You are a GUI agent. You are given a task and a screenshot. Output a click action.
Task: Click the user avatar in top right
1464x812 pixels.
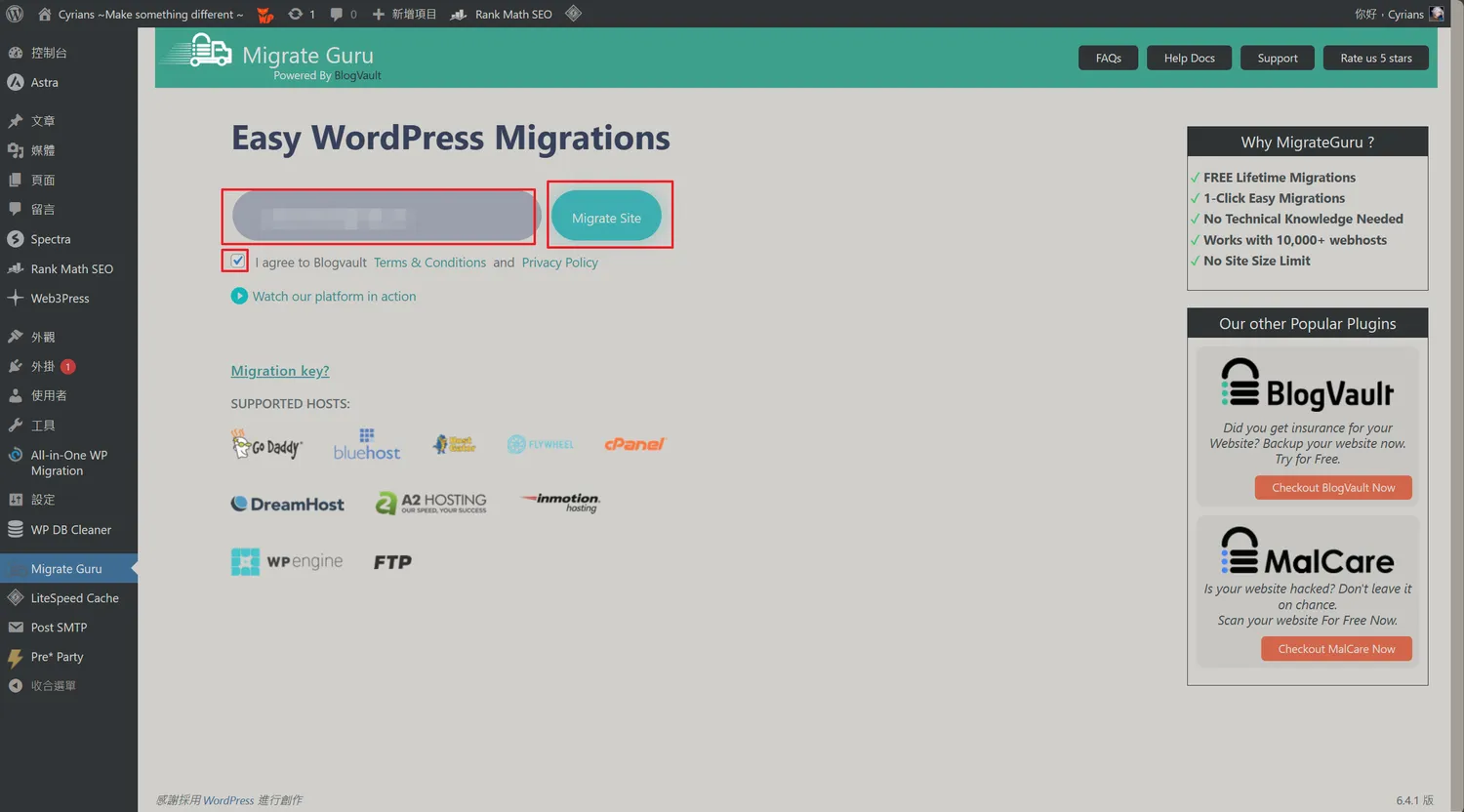pyautogui.click(x=1437, y=14)
